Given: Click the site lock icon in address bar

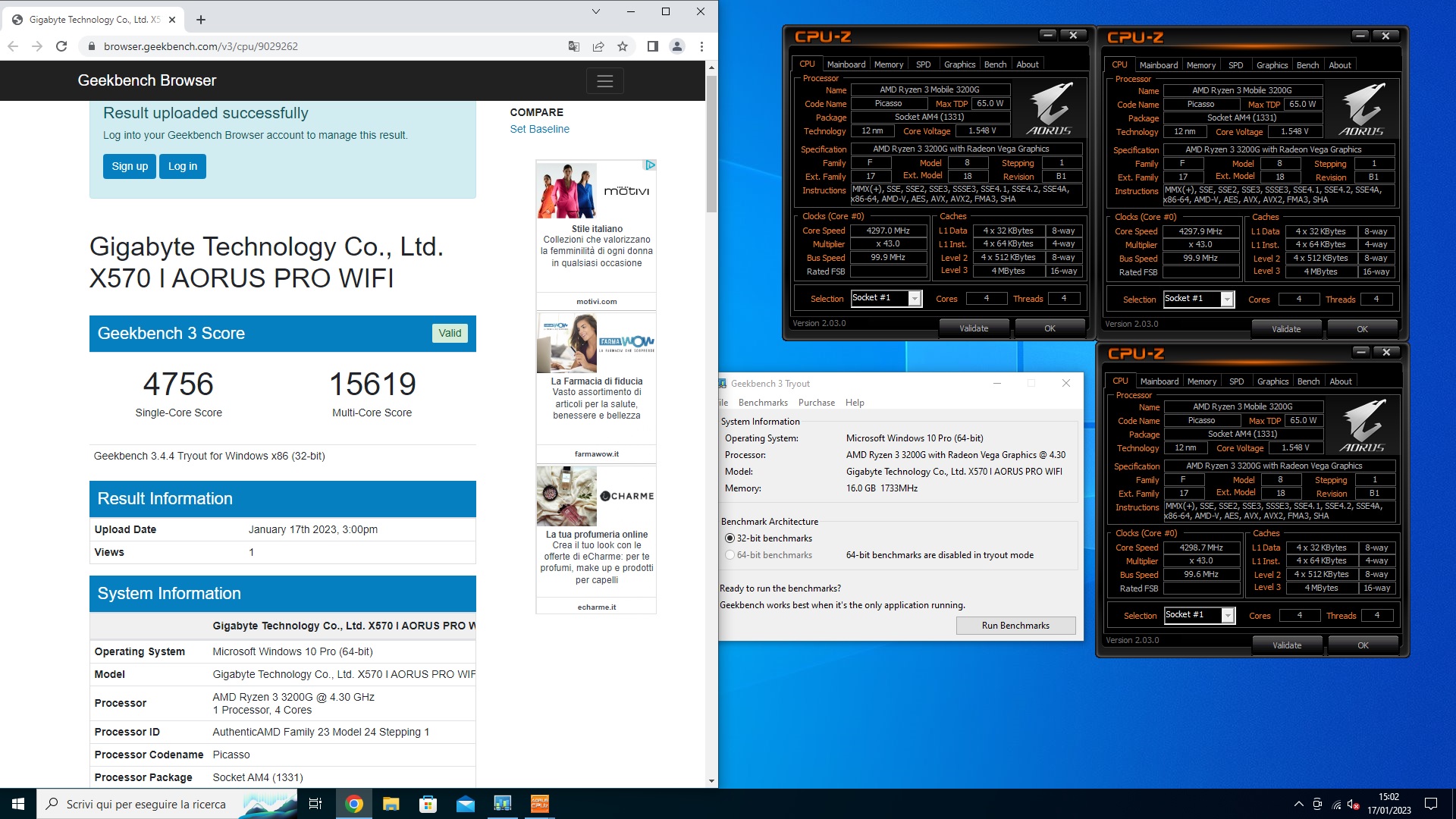Looking at the screenshot, I should tap(92, 46).
